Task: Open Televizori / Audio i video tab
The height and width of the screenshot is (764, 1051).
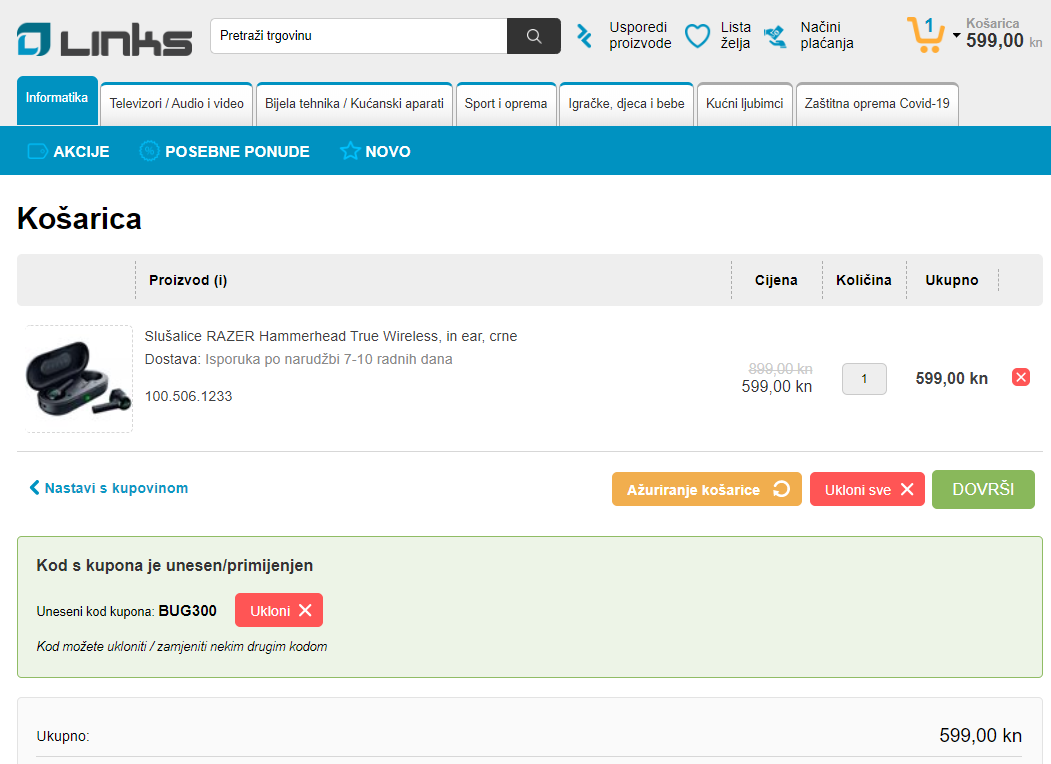Action: point(176,104)
